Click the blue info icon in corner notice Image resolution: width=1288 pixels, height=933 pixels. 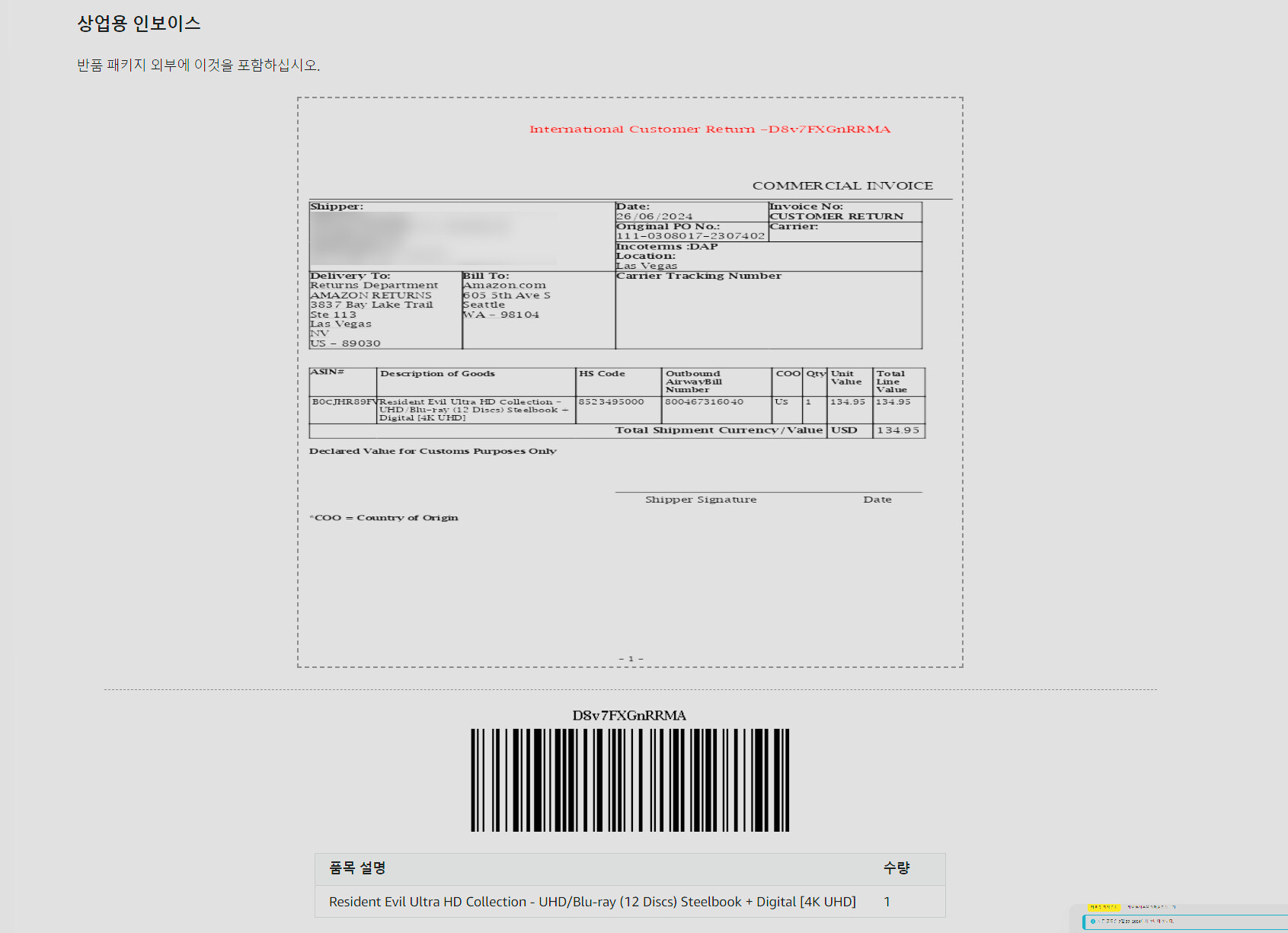[x=1093, y=922]
